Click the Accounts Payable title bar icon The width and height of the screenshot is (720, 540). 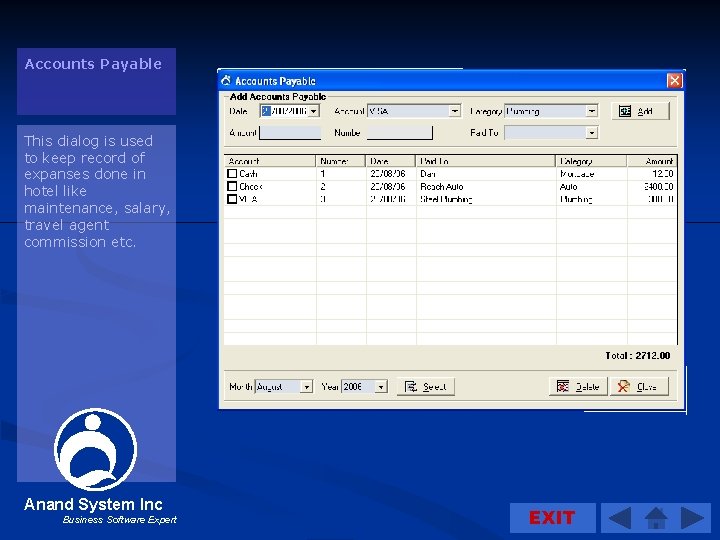(226, 81)
